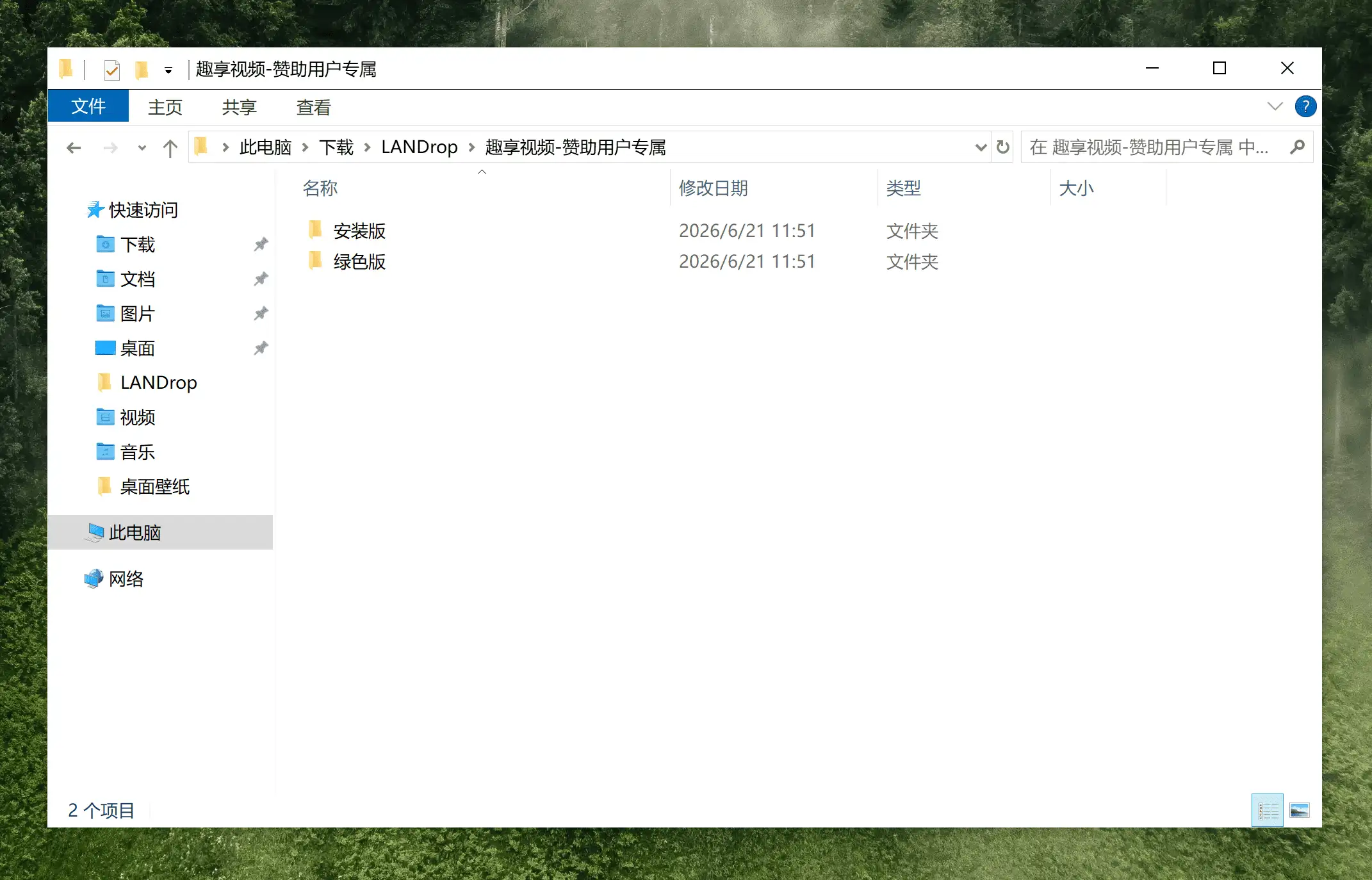
Task: Open 音乐 in the navigation pane
Action: click(138, 452)
